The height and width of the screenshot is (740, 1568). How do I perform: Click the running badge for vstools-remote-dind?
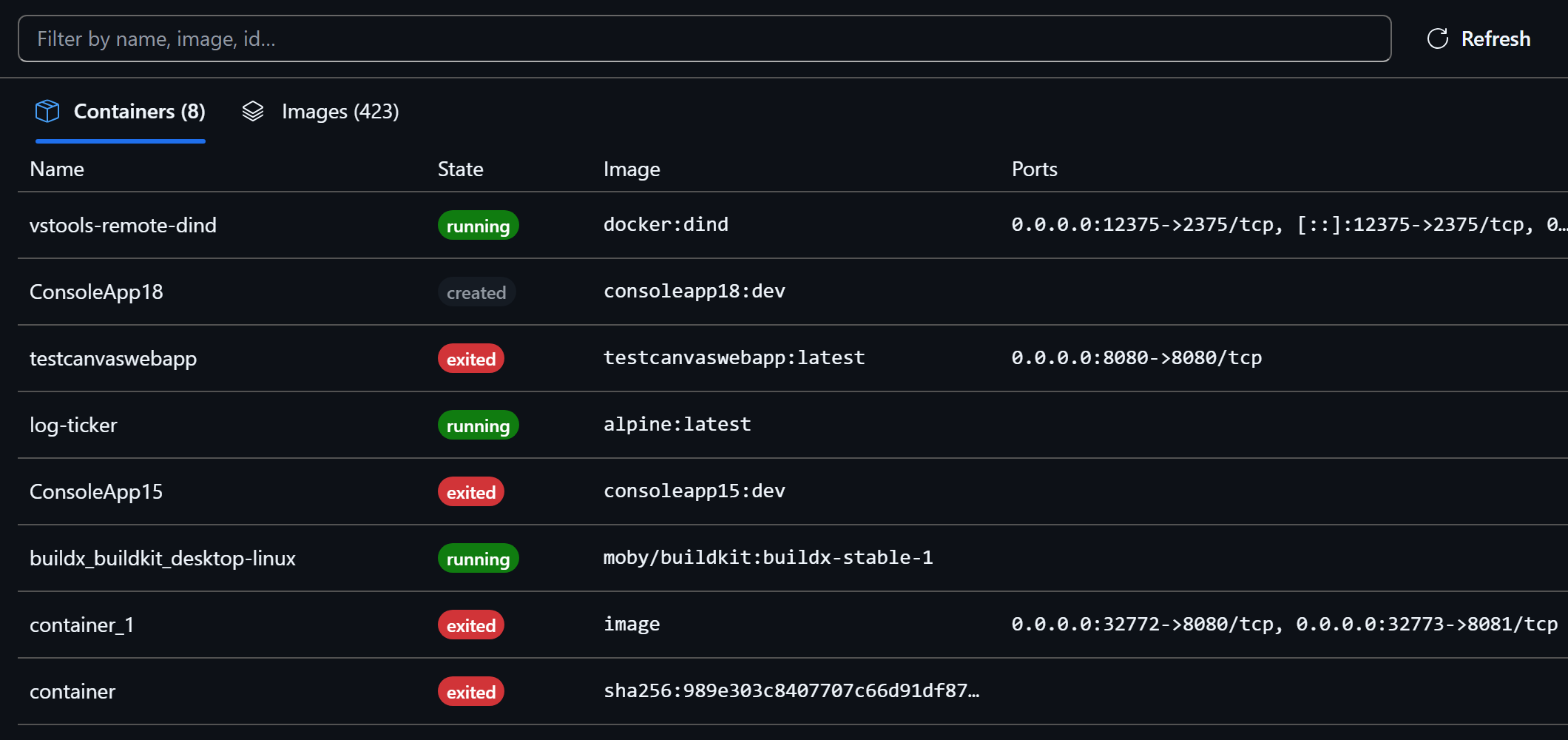(478, 225)
